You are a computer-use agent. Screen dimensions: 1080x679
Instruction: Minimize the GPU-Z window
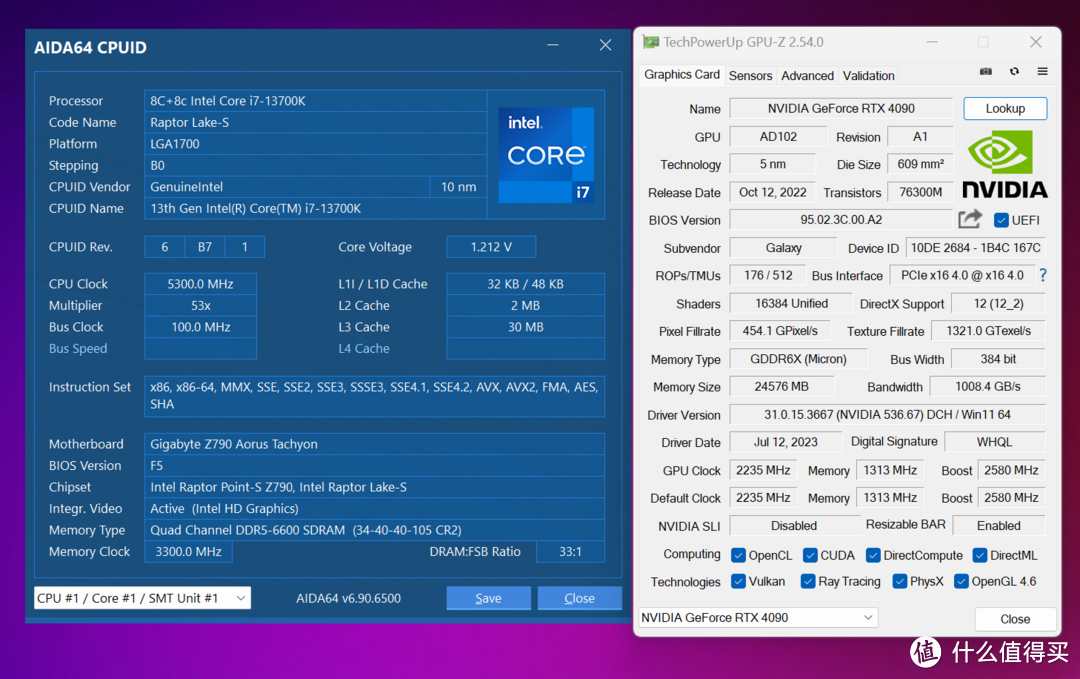point(932,42)
